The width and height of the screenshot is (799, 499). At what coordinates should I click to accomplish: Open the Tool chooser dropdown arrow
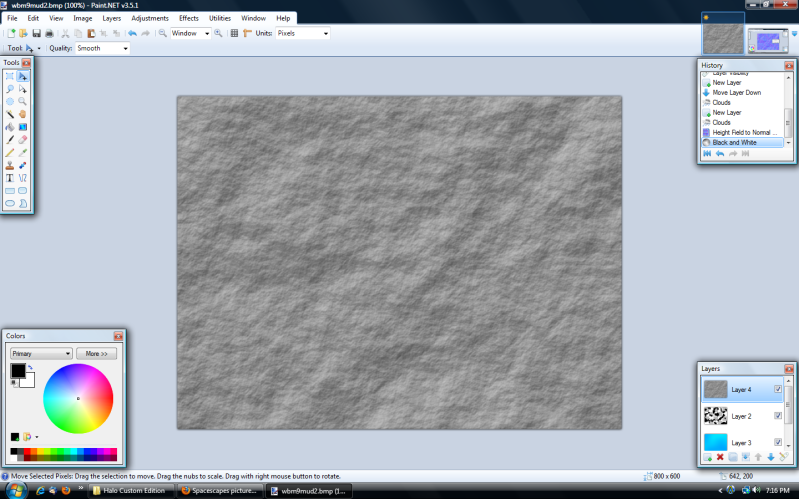click(39, 48)
